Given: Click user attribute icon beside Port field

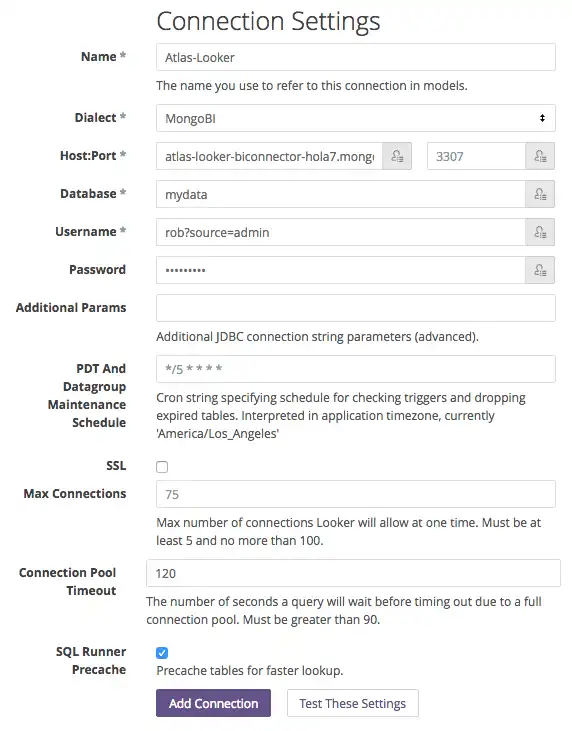Looking at the screenshot, I should [x=540, y=156].
